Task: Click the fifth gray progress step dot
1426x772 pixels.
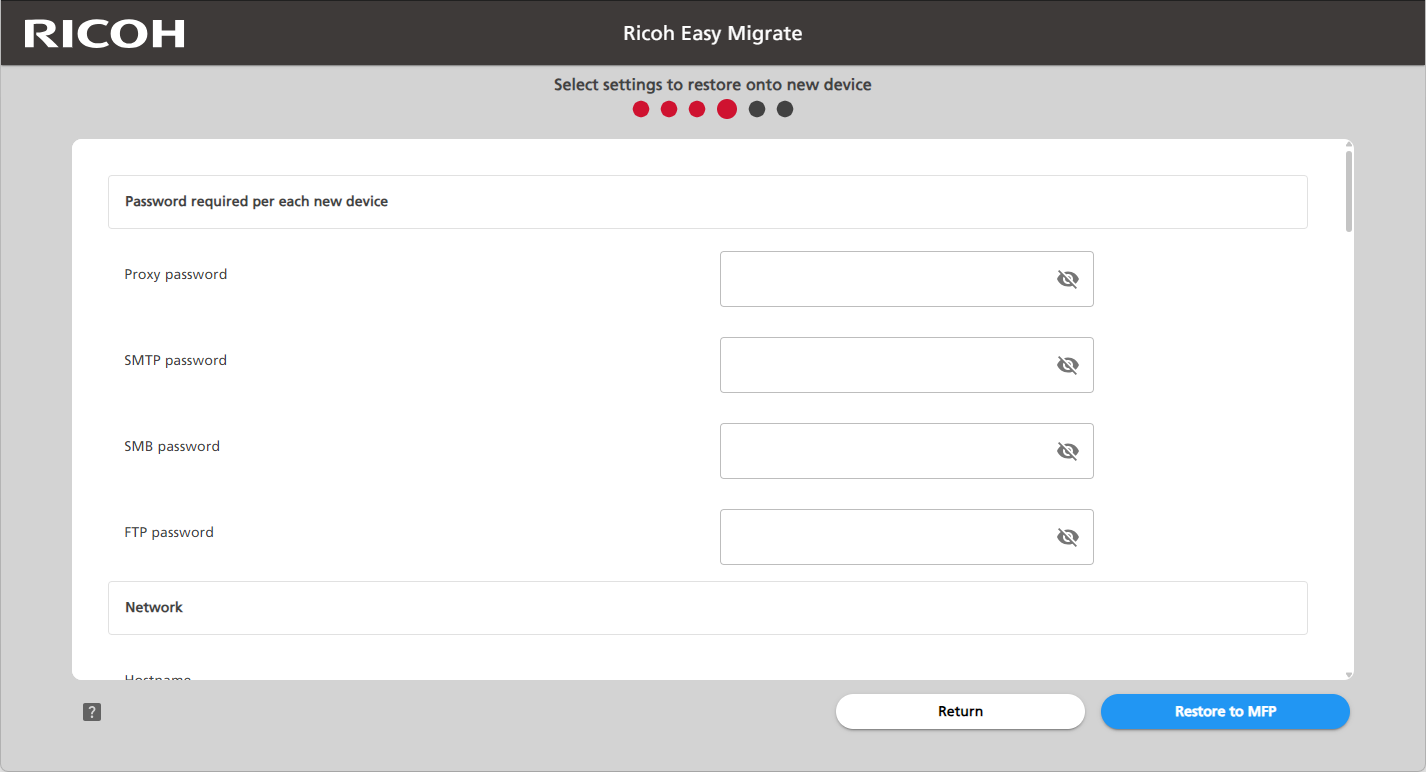Action: (x=757, y=109)
